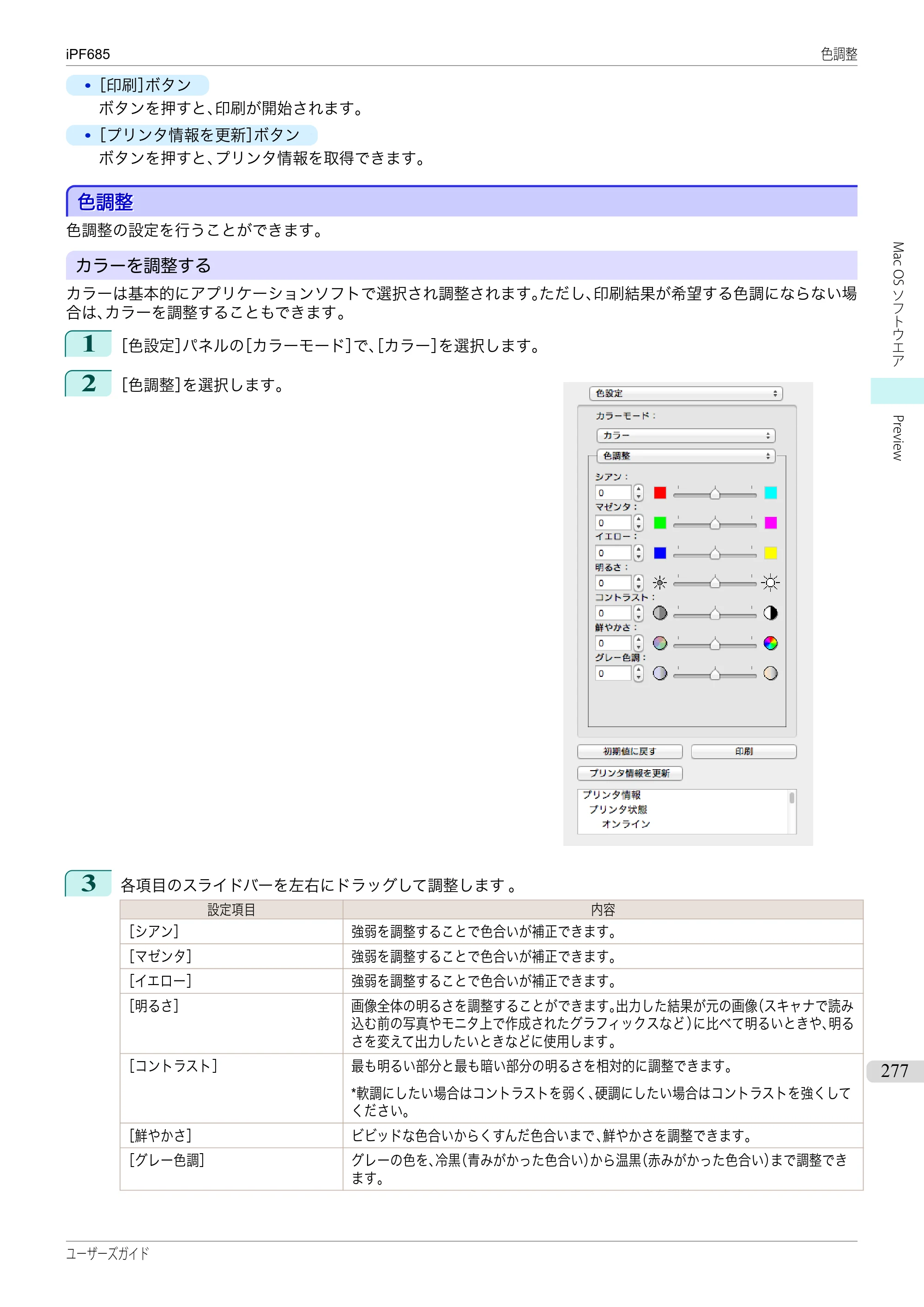924x1307 pixels.
Task: Click the blue swatch beside the Yellow slider
Action: [660, 553]
